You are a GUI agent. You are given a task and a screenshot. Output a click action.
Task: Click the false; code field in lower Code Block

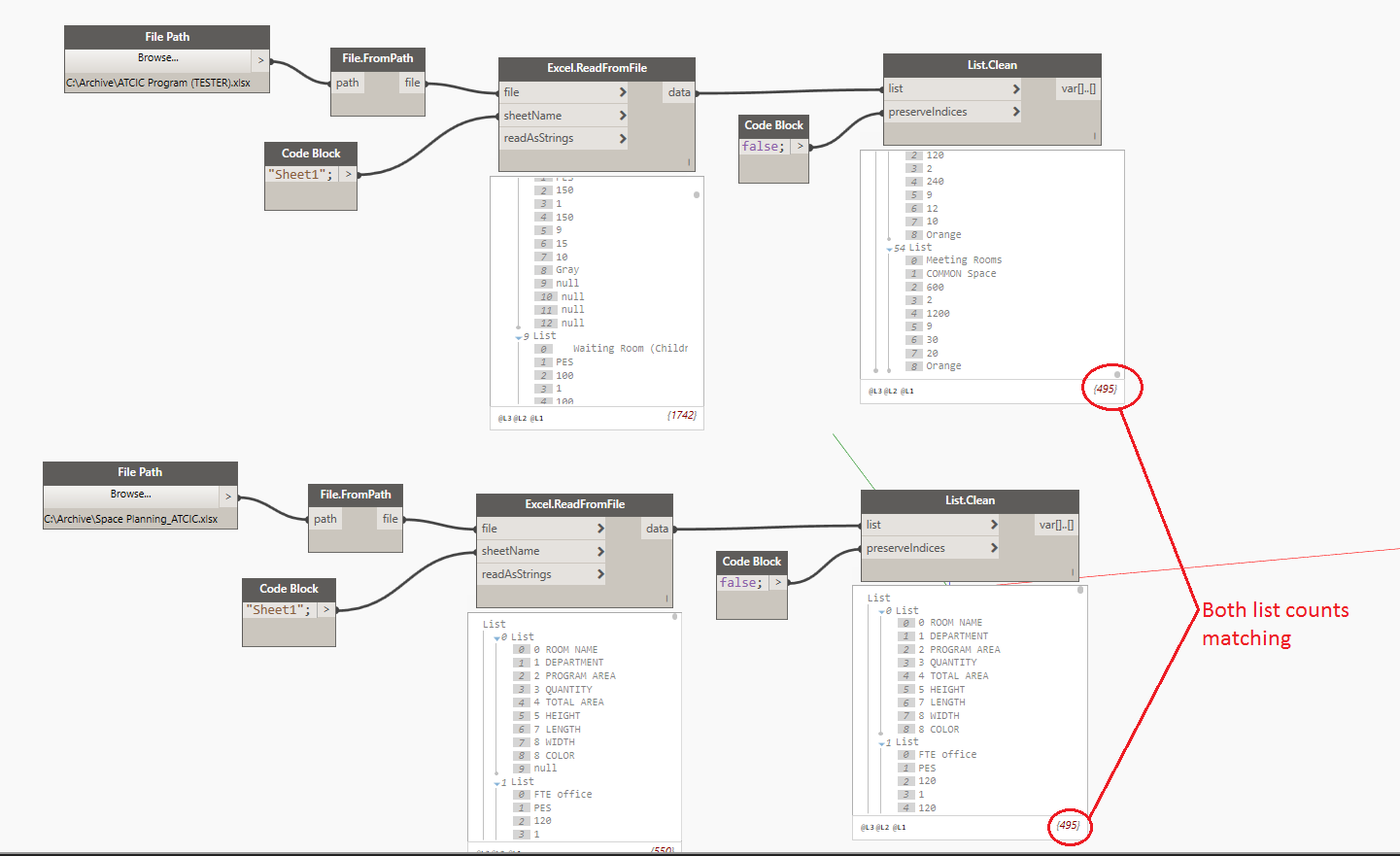(741, 583)
